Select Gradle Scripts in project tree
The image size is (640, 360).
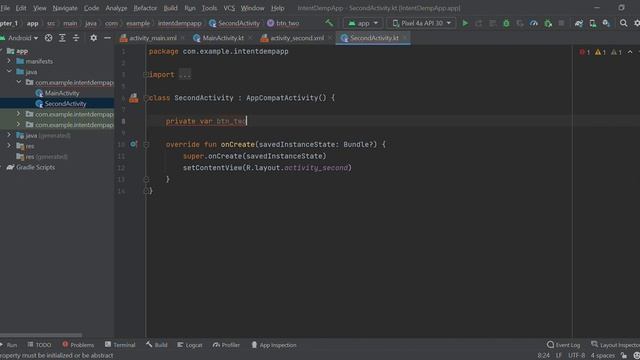(36, 167)
